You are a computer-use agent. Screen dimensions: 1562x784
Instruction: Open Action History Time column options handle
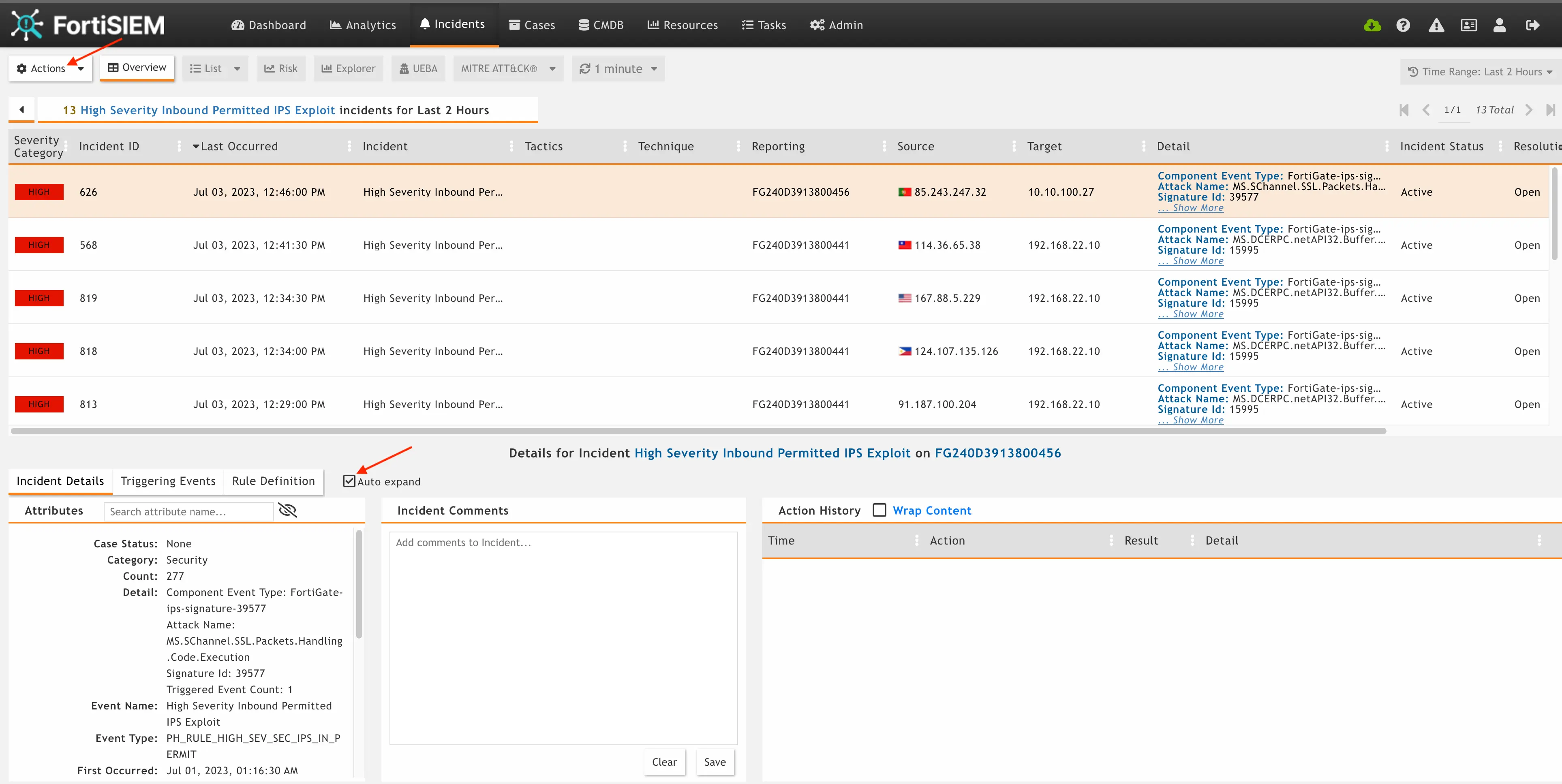(x=916, y=540)
